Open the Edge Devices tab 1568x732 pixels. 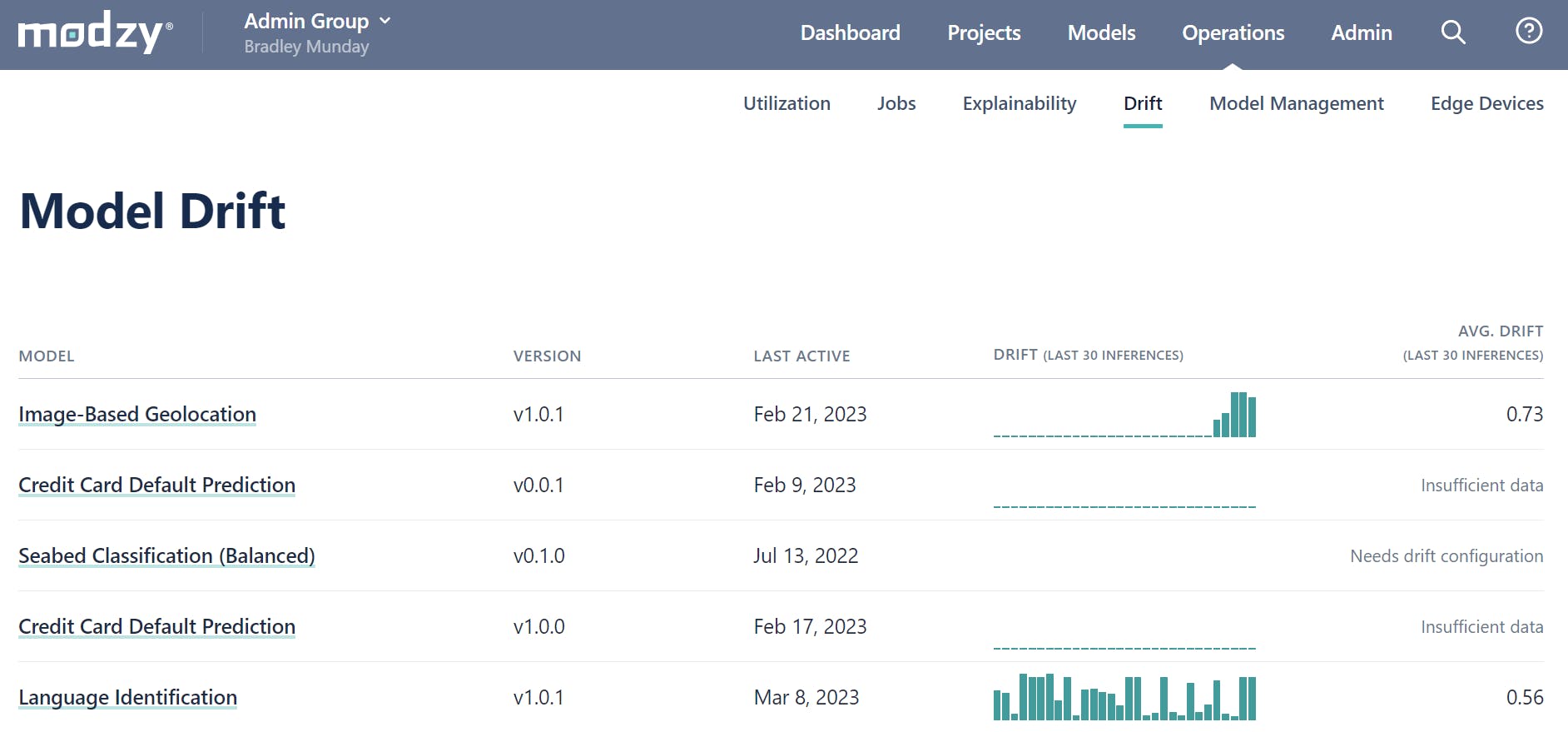[1486, 103]
